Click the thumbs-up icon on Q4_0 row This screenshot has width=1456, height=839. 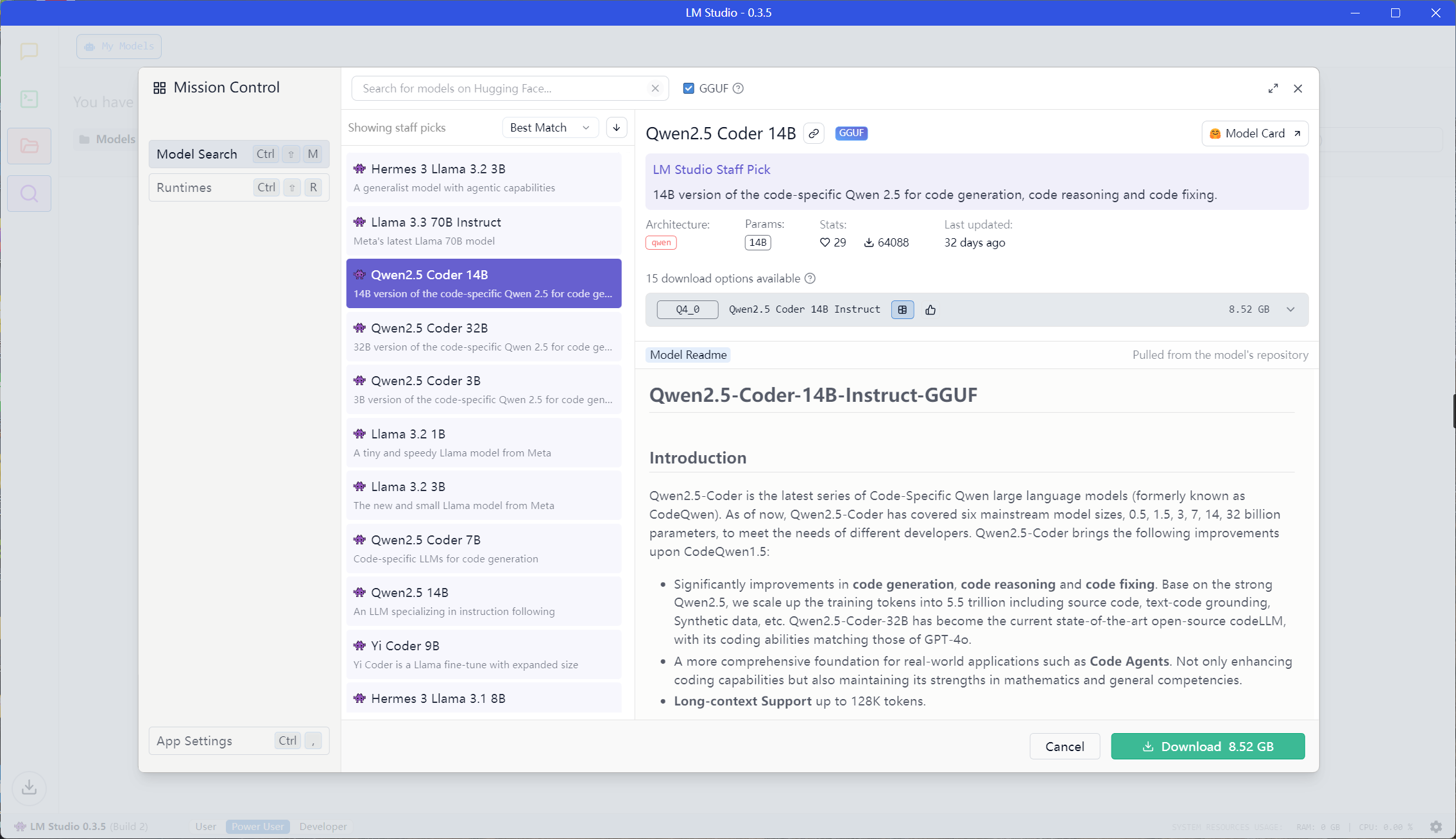click(x=930, y=310)
